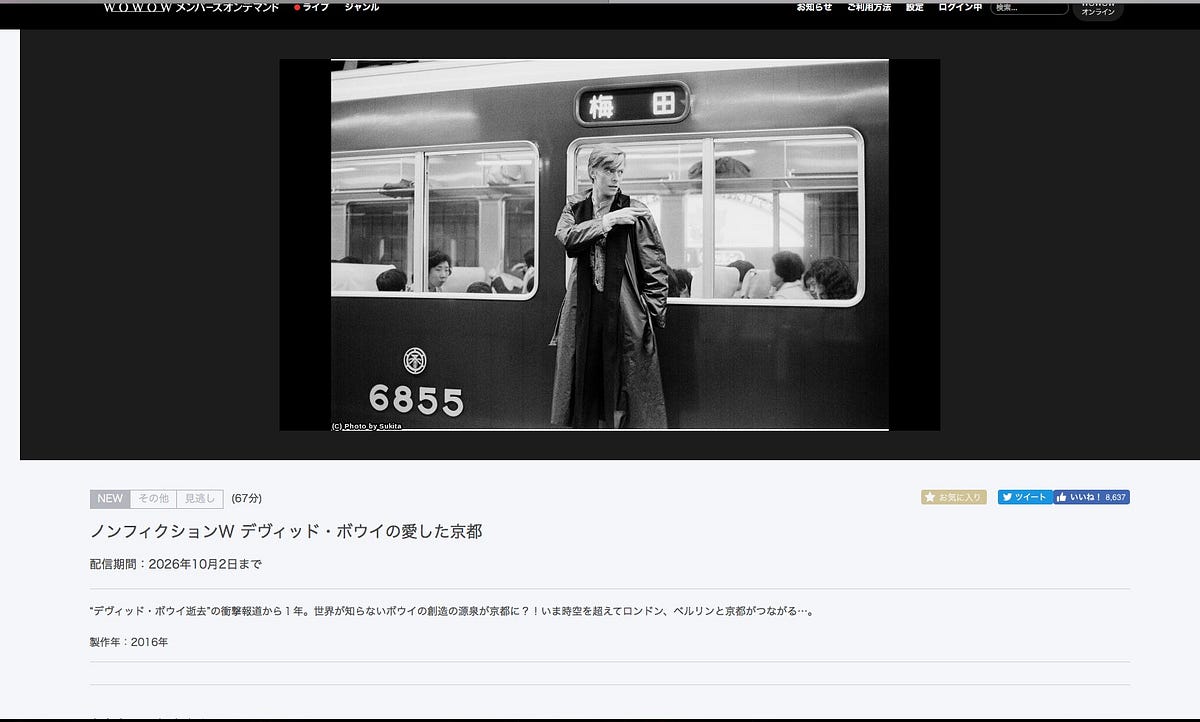Open the David Bowie train photo player
Image resolution: width=1200 pixels, height=722 pixels.
609,245
